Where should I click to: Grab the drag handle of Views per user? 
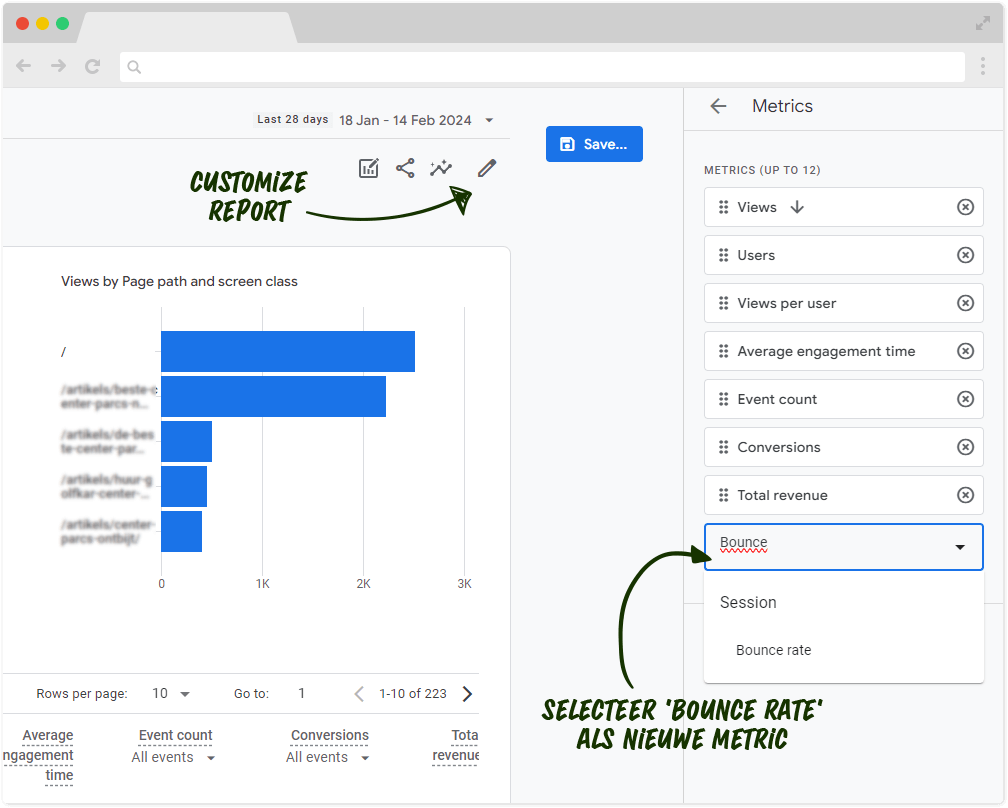[x=723, y=303]
